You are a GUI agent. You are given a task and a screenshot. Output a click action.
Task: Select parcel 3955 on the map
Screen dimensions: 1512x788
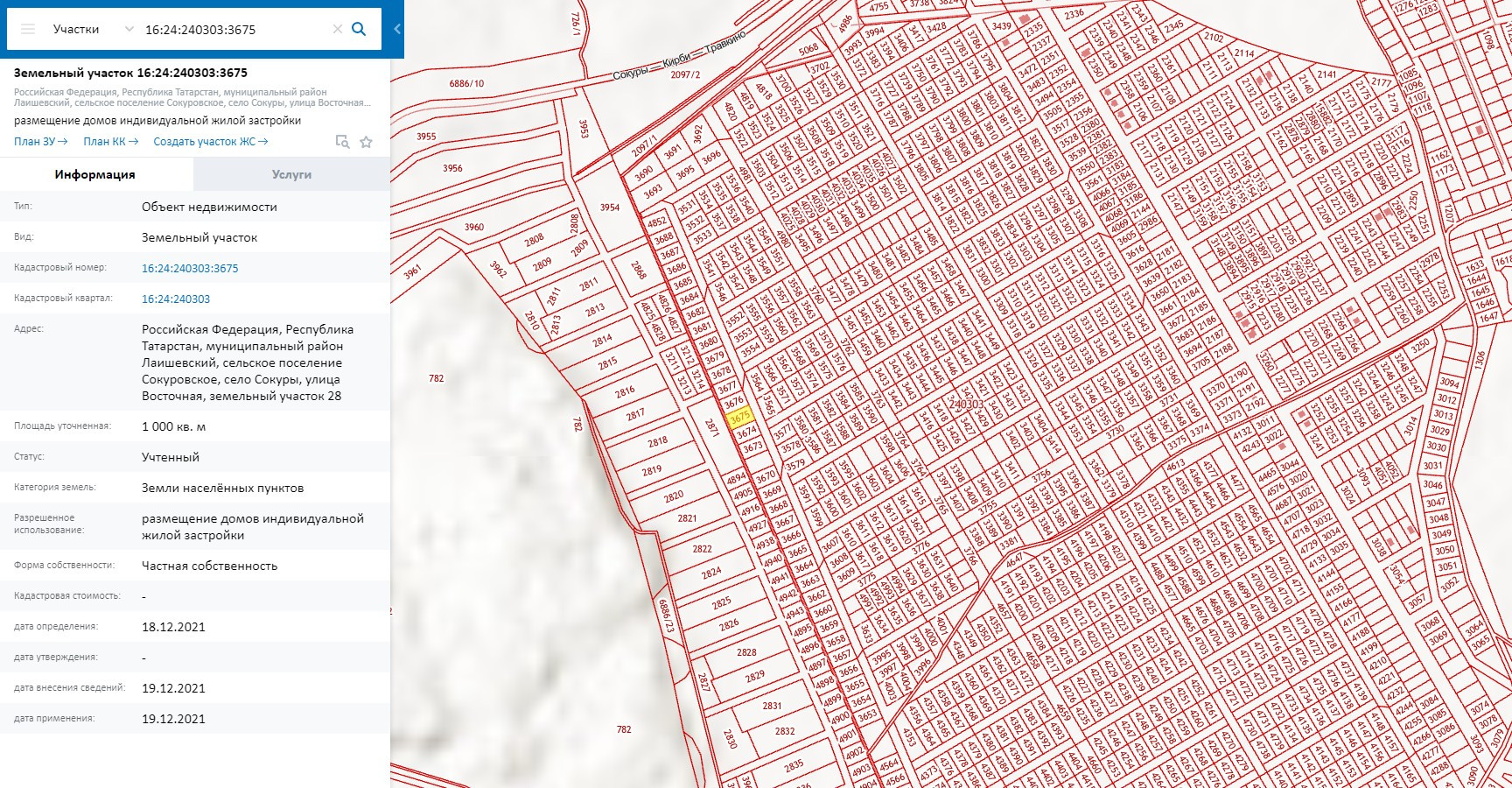pyautogui.click(x=426, y=137)
